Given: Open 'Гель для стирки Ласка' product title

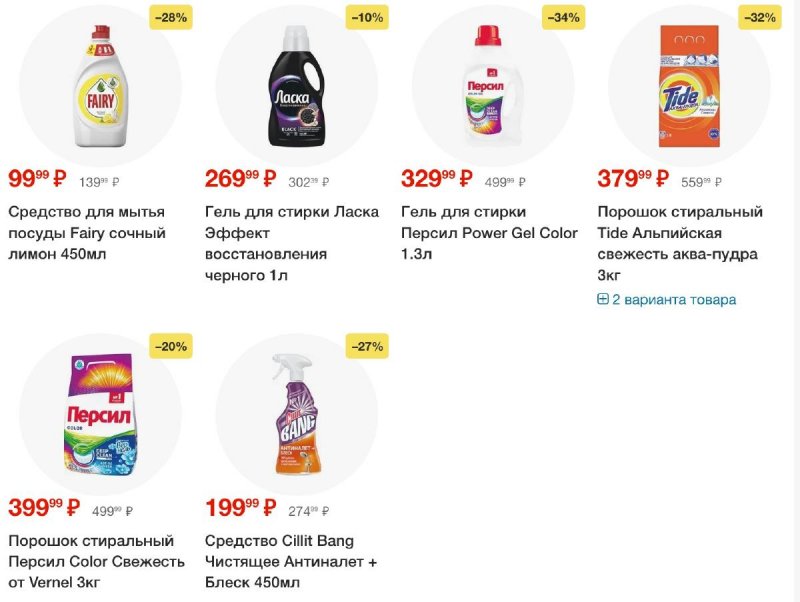Looking at the screenshot, I should 292,243.
